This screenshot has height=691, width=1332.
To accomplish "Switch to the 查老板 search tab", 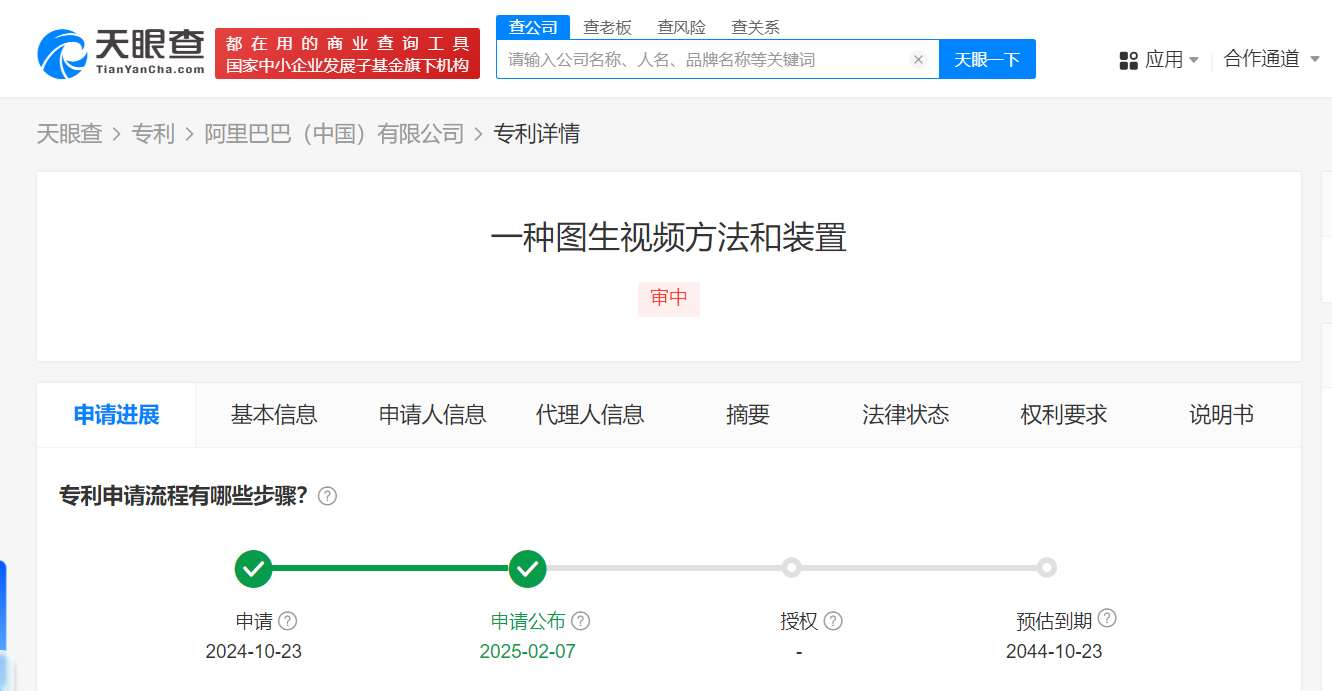I will click(607, 27).
